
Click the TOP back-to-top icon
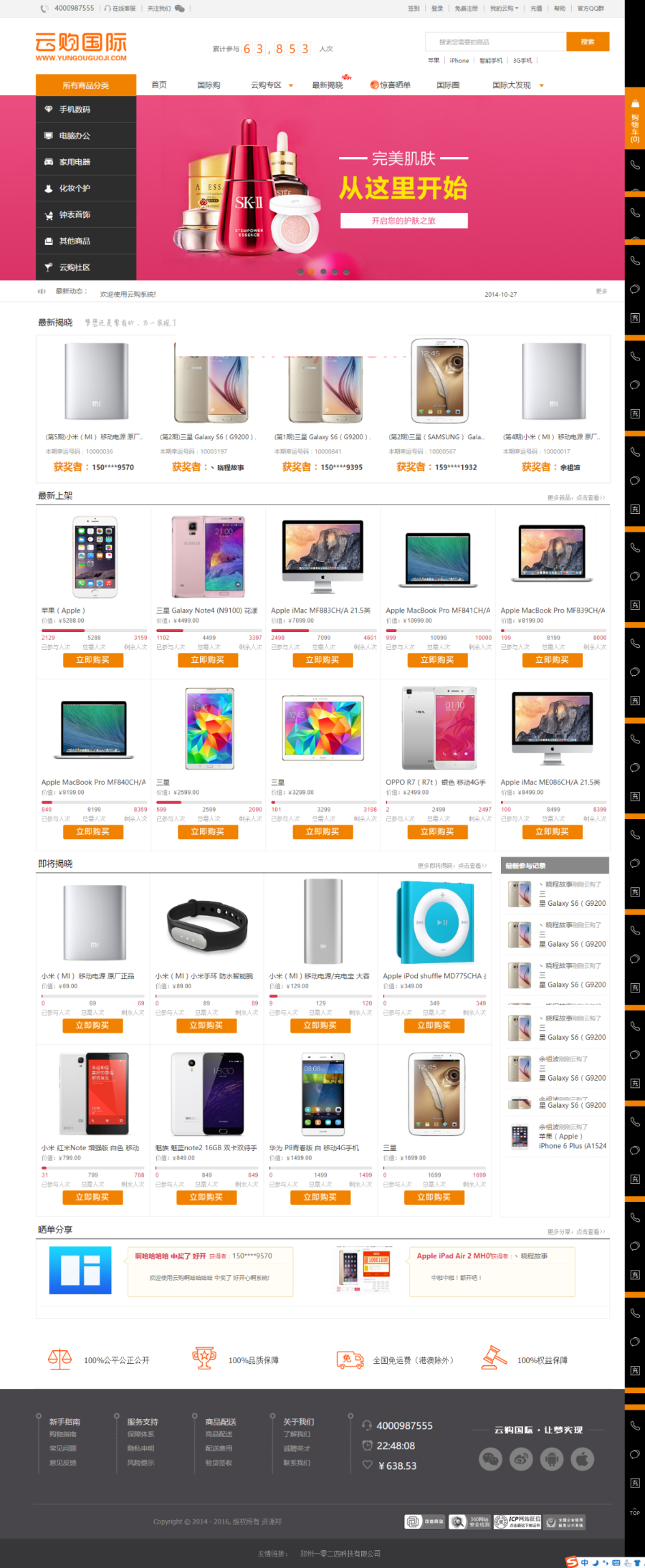634,1511
